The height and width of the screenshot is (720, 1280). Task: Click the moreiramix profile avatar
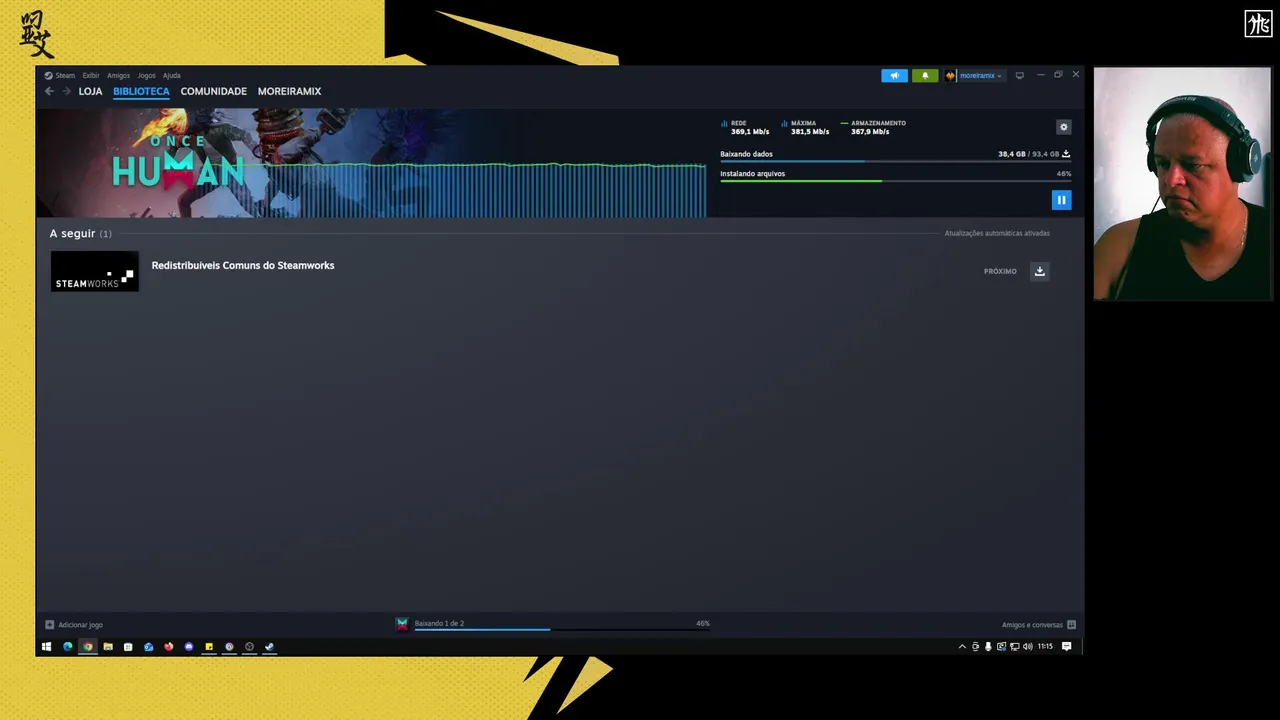click(950, 76)
